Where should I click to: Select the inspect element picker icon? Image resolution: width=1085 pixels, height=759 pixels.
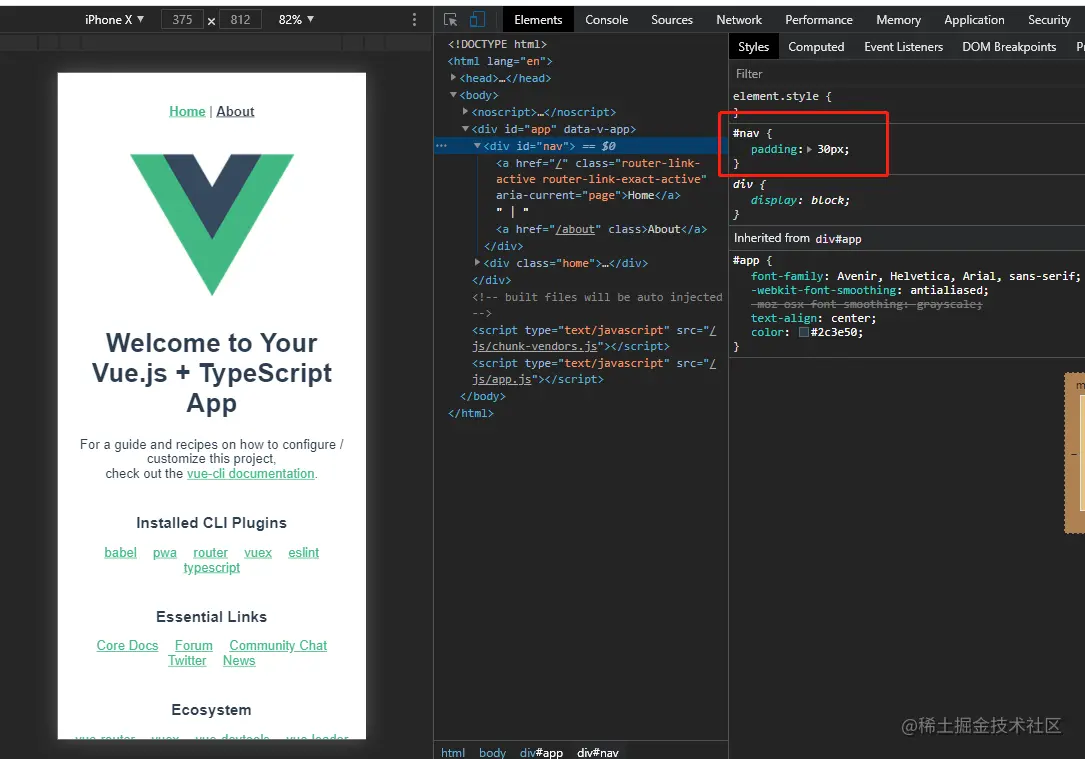tap(450, 20)
